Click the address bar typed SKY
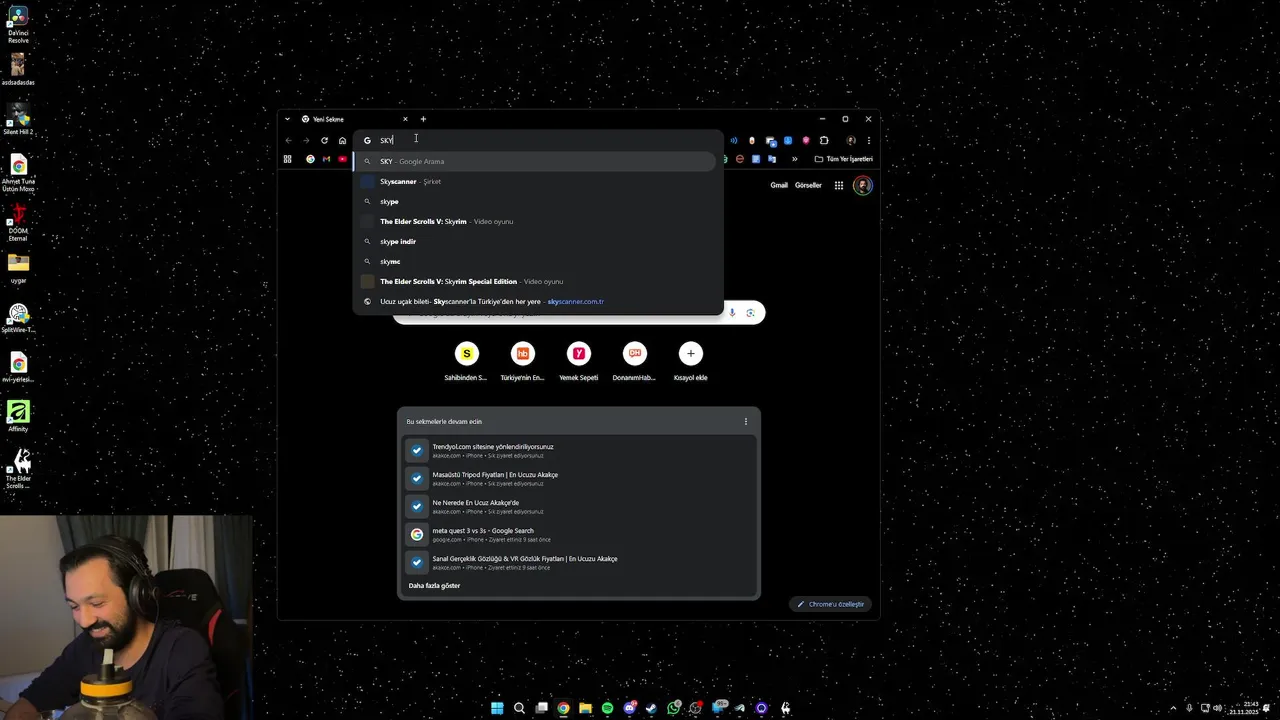 click(x=538, y=140)
